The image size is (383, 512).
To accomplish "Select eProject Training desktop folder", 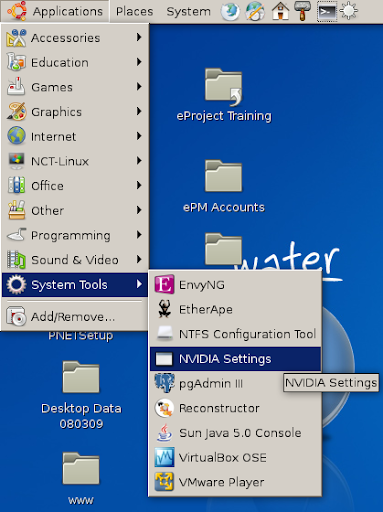I will [x=224, y=95].
